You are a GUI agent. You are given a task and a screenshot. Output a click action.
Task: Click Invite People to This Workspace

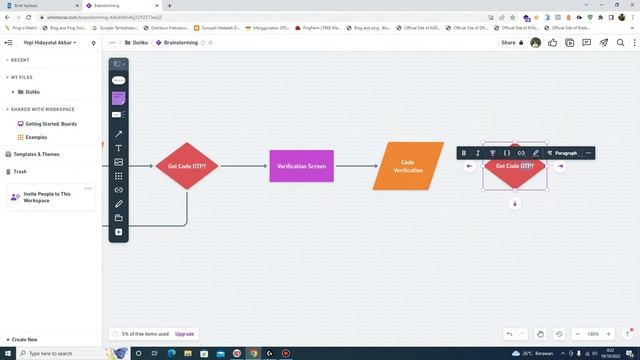point(51,197)
